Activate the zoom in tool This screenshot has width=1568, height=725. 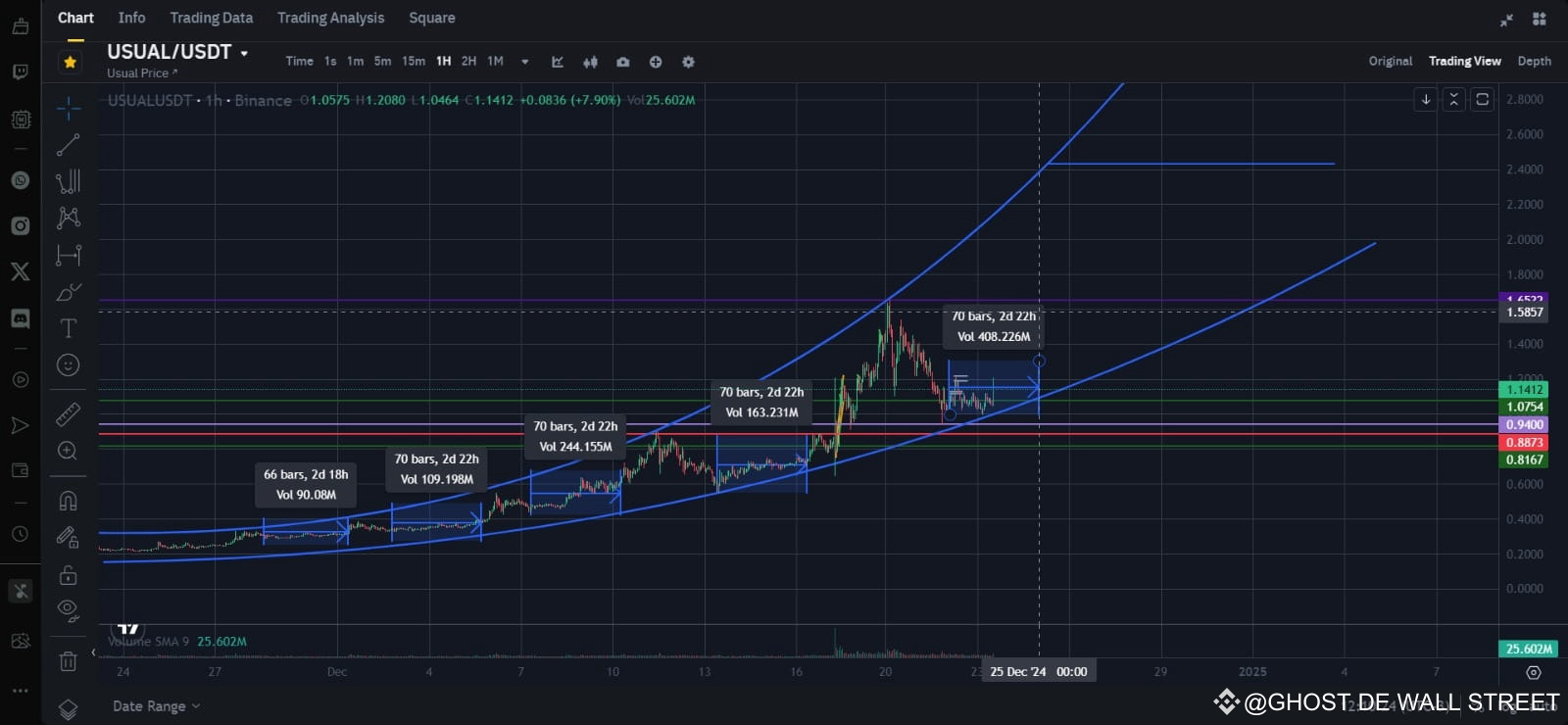[68, 451]
